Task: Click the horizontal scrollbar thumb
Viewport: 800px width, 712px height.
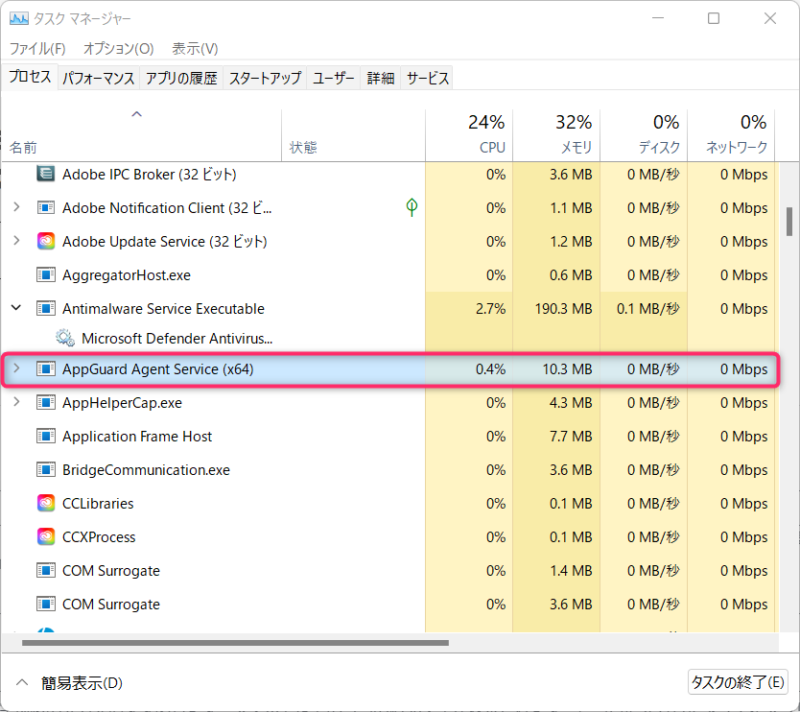Action: 235,643
